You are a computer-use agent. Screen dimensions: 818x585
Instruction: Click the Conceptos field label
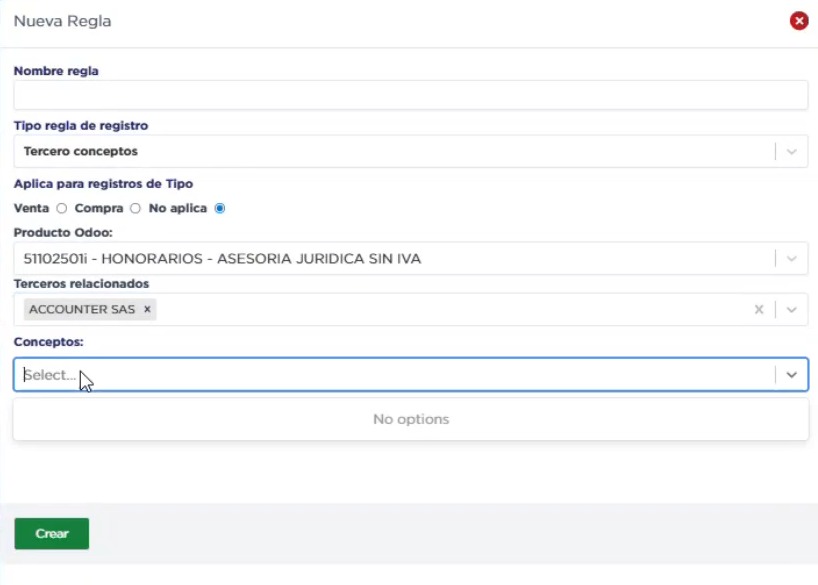[x=48, y=342]
